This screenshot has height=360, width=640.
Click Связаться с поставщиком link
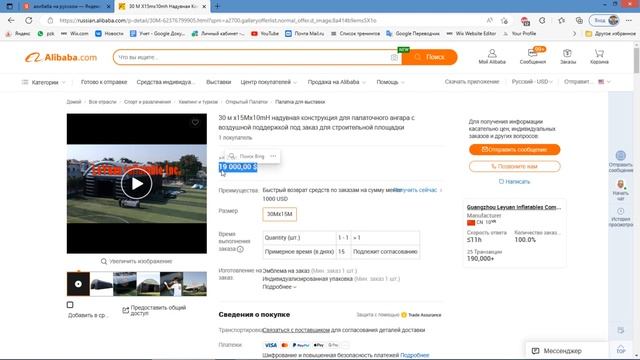click(x=296, y=330)
